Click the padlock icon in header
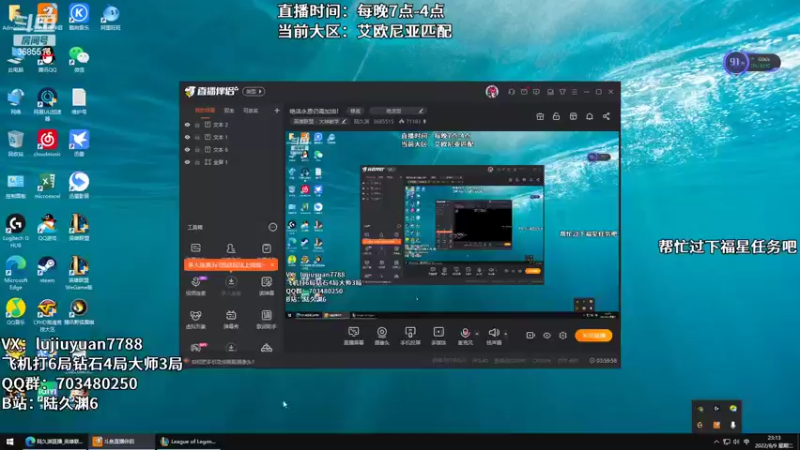 click(556, 116)
